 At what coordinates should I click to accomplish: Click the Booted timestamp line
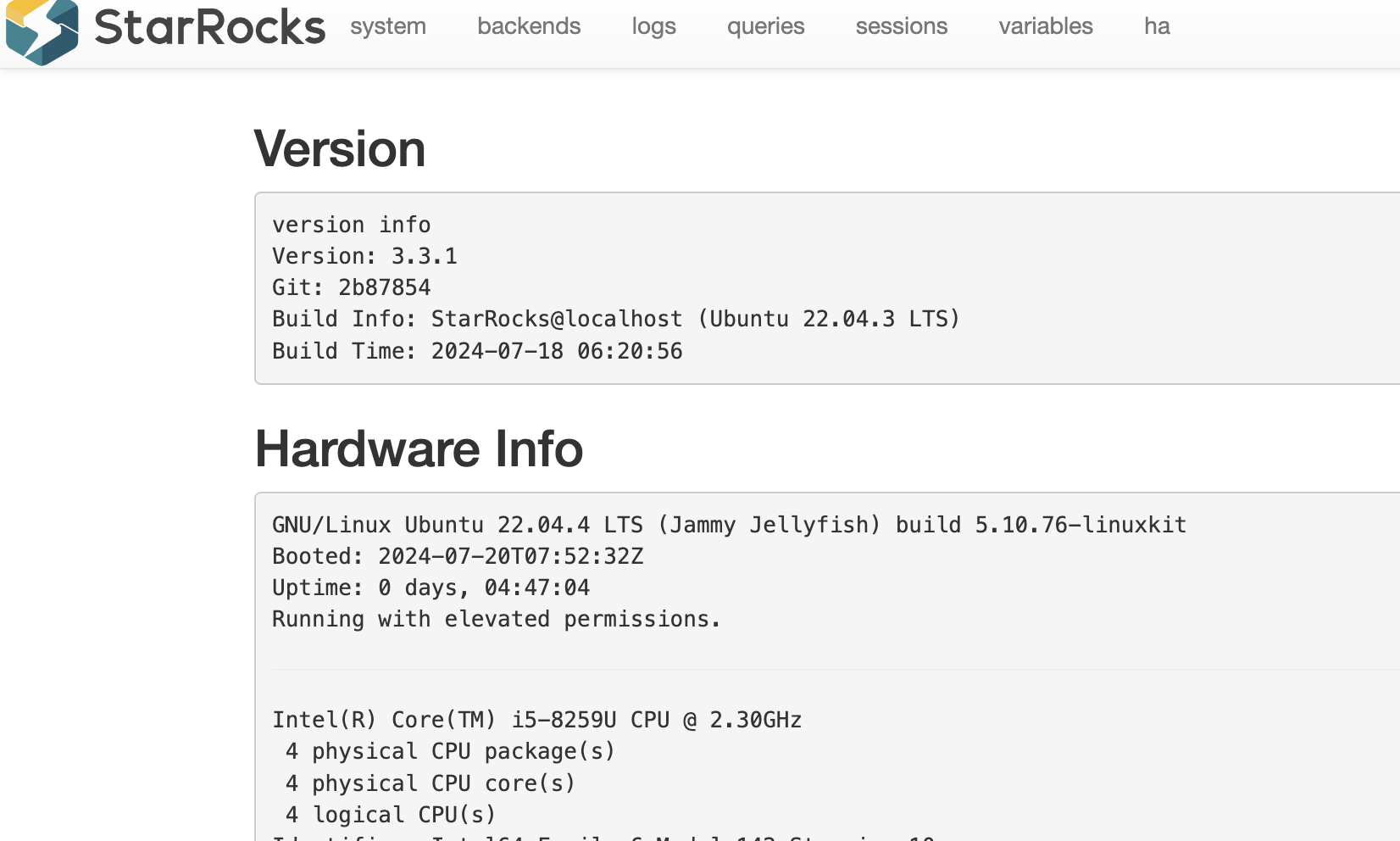pos(458,556)
